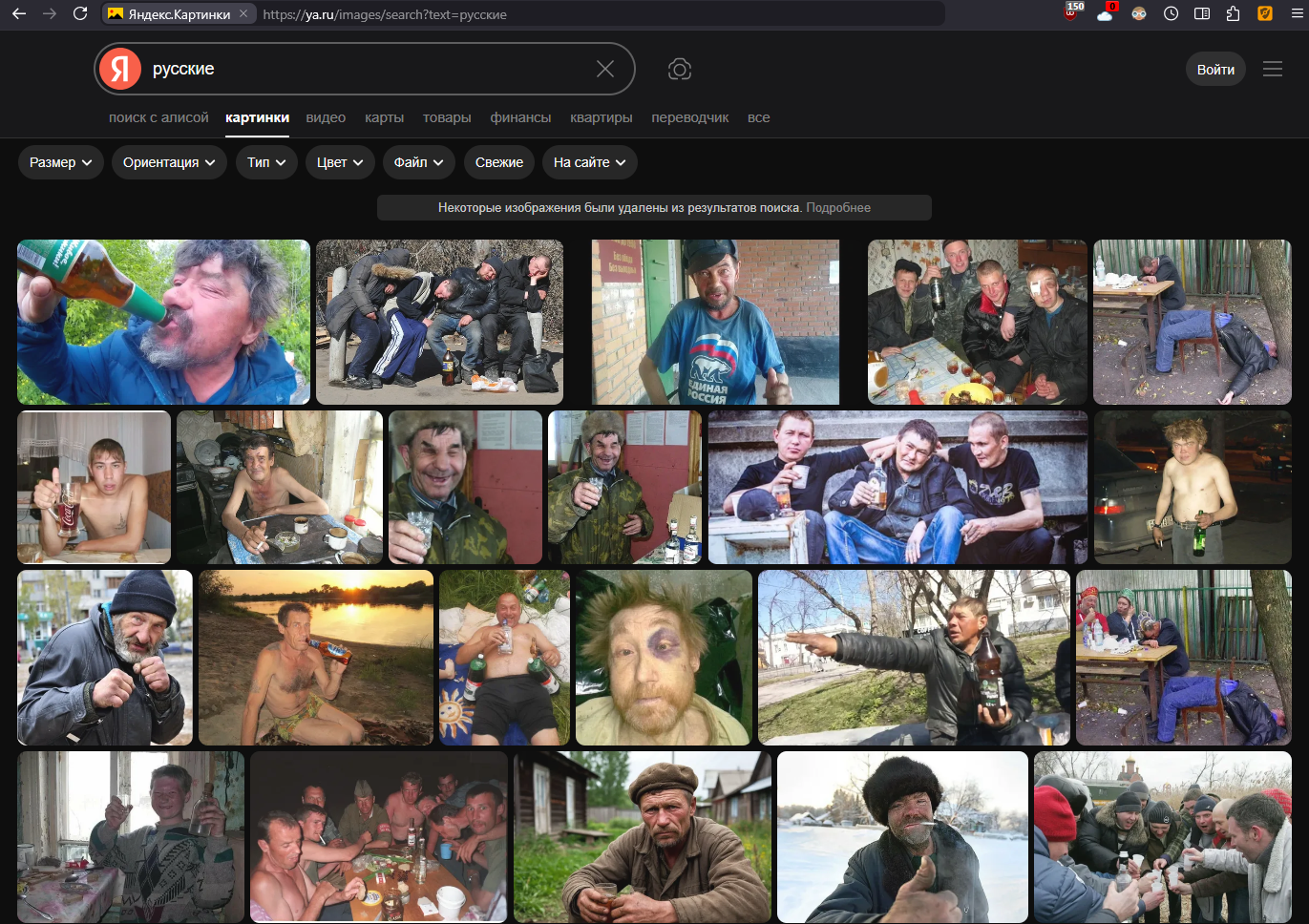Toggle the browser sidebar panel icon
Image resolution: width=1309 pixels, height=924 pixels.
(x=1202, y=13)
